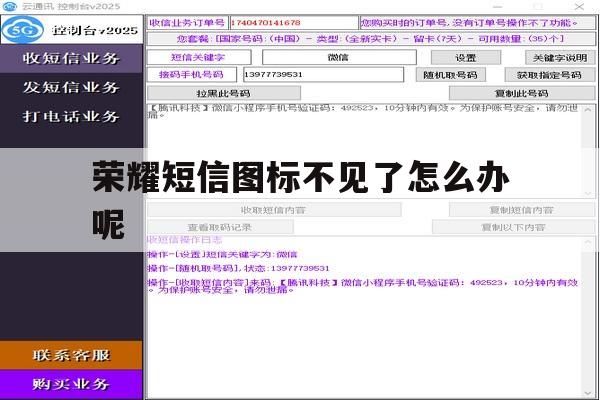600x400 pixels.
Task: Click the phone number field 13977739531
Action: 323,75
